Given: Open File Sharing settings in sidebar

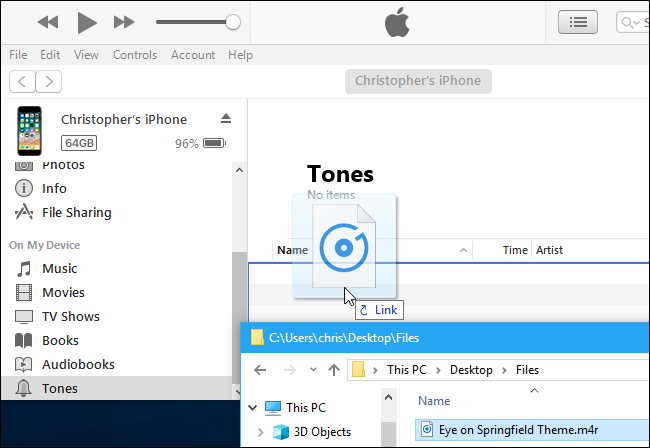Looking at the screenshot, I should pos(76,212).
